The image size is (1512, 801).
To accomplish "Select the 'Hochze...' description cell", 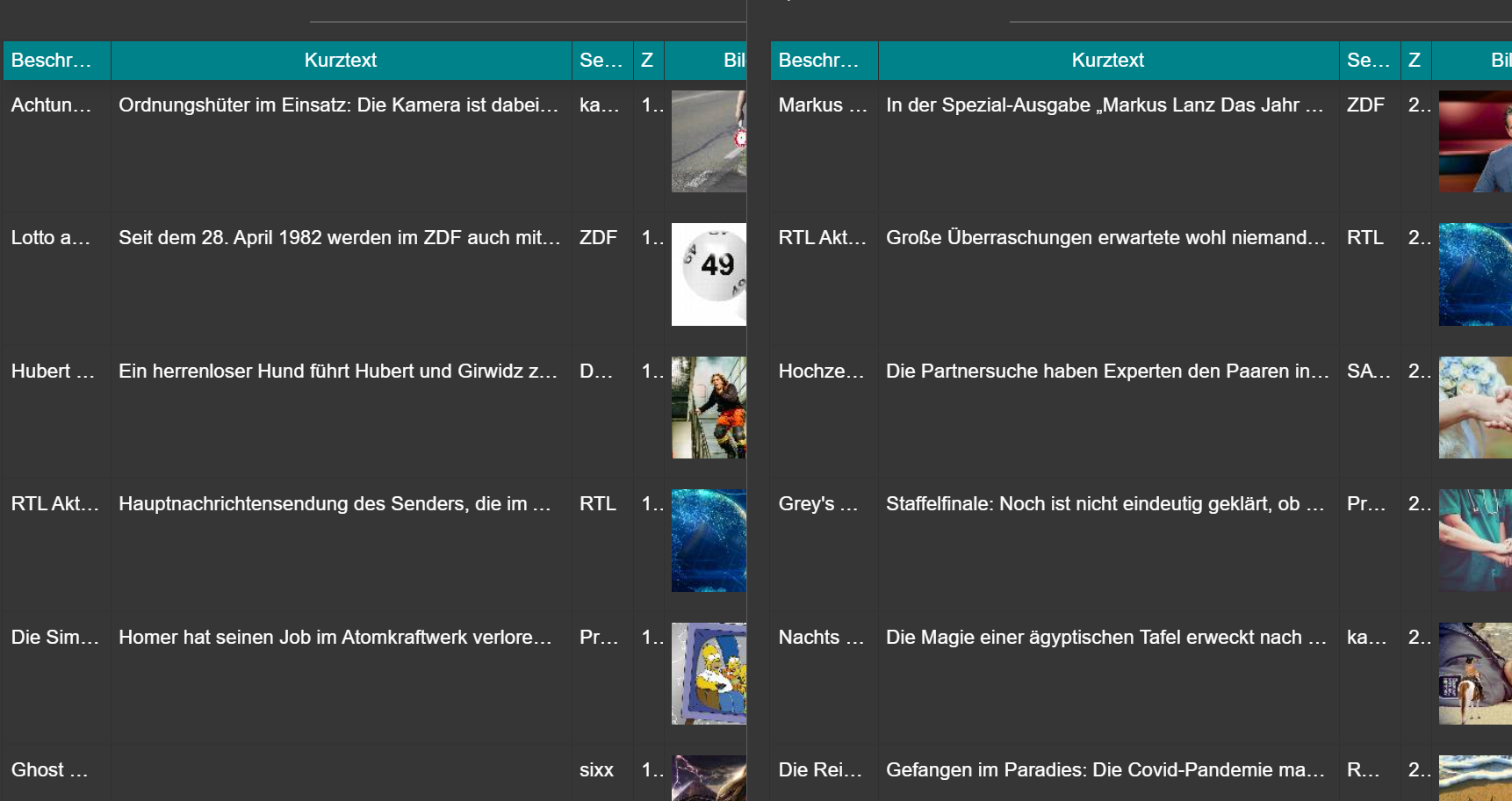I will tap(824, 413).
